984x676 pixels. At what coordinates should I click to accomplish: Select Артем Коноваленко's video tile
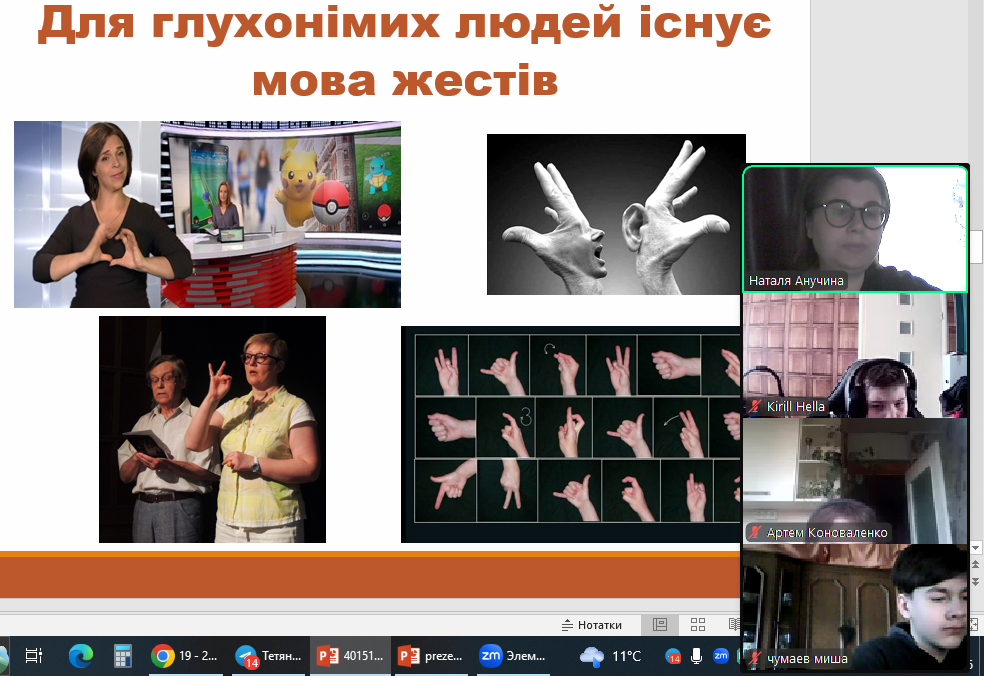click(855, 481)
